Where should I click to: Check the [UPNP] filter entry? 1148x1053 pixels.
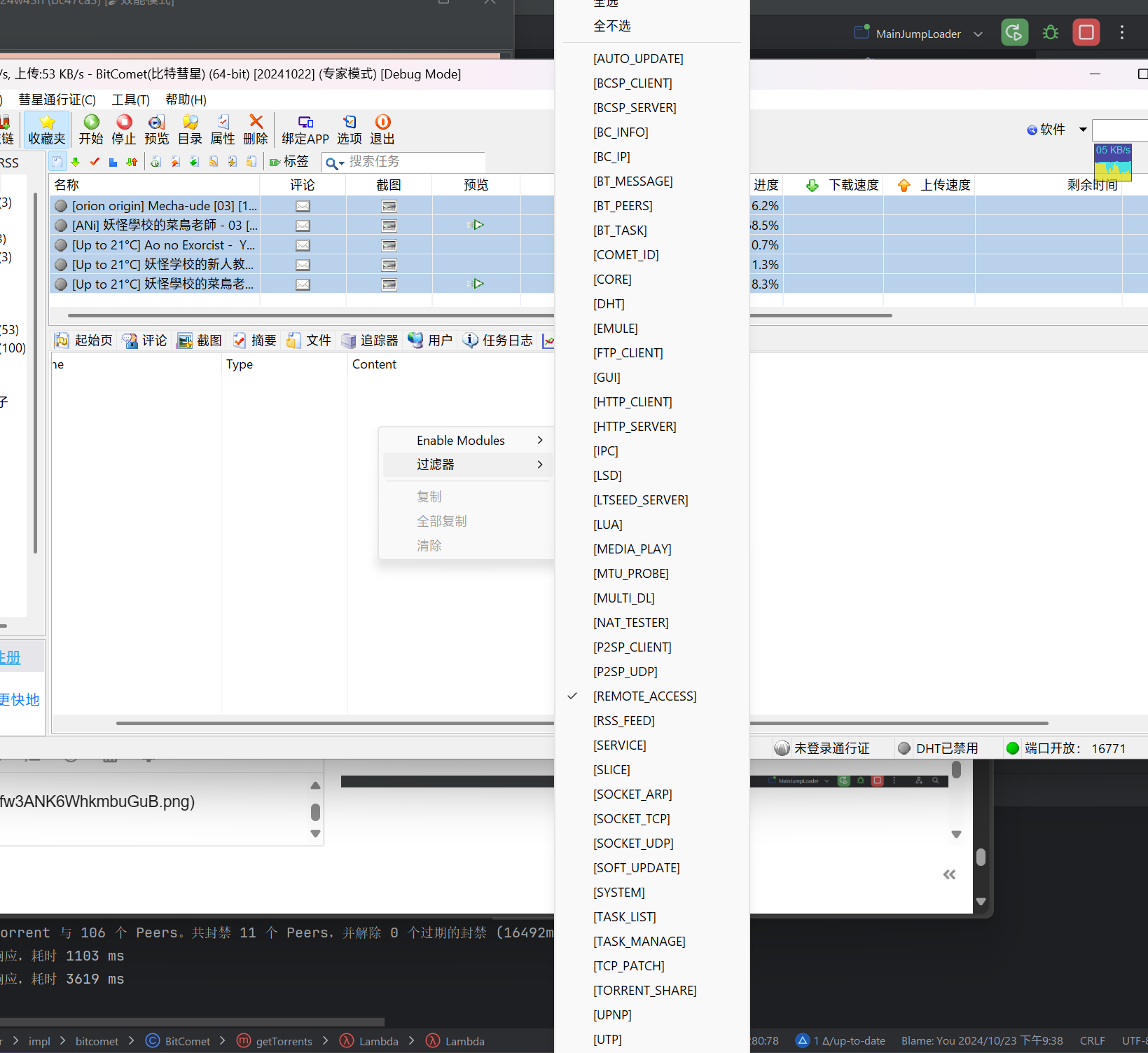point(612,1015)
